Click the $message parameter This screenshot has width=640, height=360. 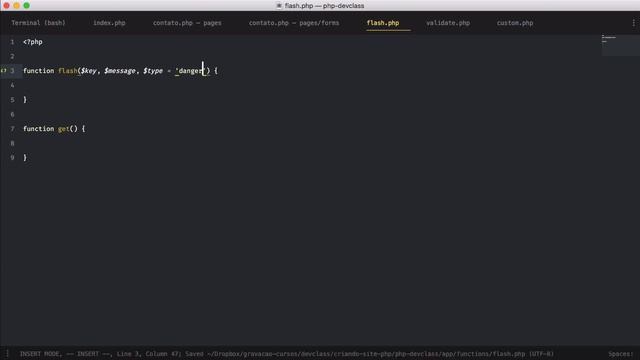pyautogui.click(x=120, y=71)
